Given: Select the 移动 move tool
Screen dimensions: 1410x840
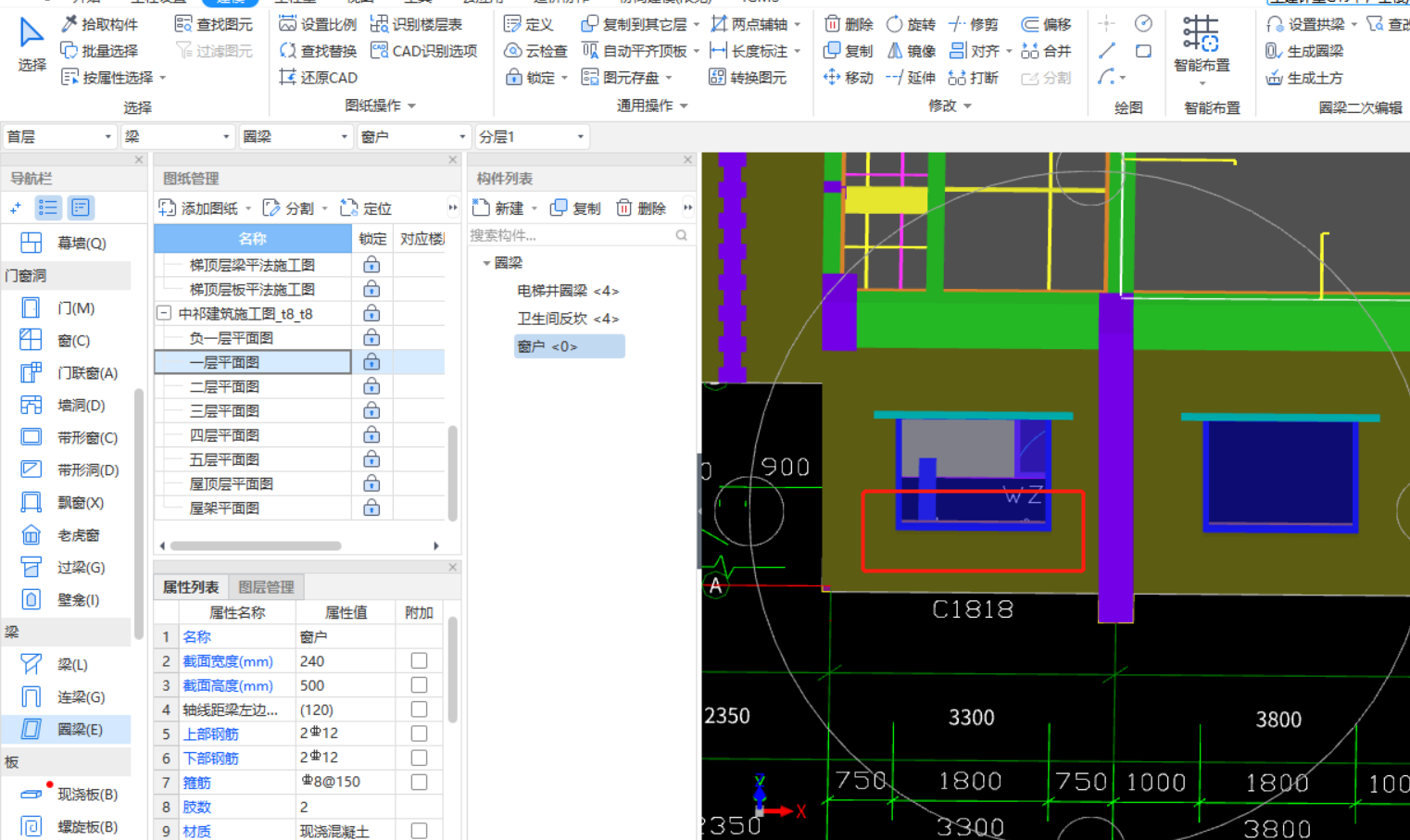Looking at the screenshot, I should [849, 78].
